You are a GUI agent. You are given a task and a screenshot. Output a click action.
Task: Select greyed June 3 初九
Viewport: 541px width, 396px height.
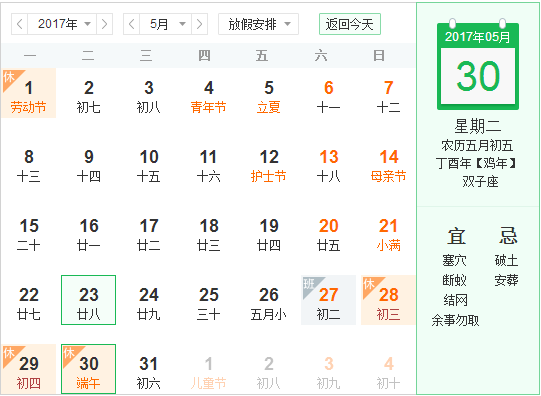(x=328, y=369)
